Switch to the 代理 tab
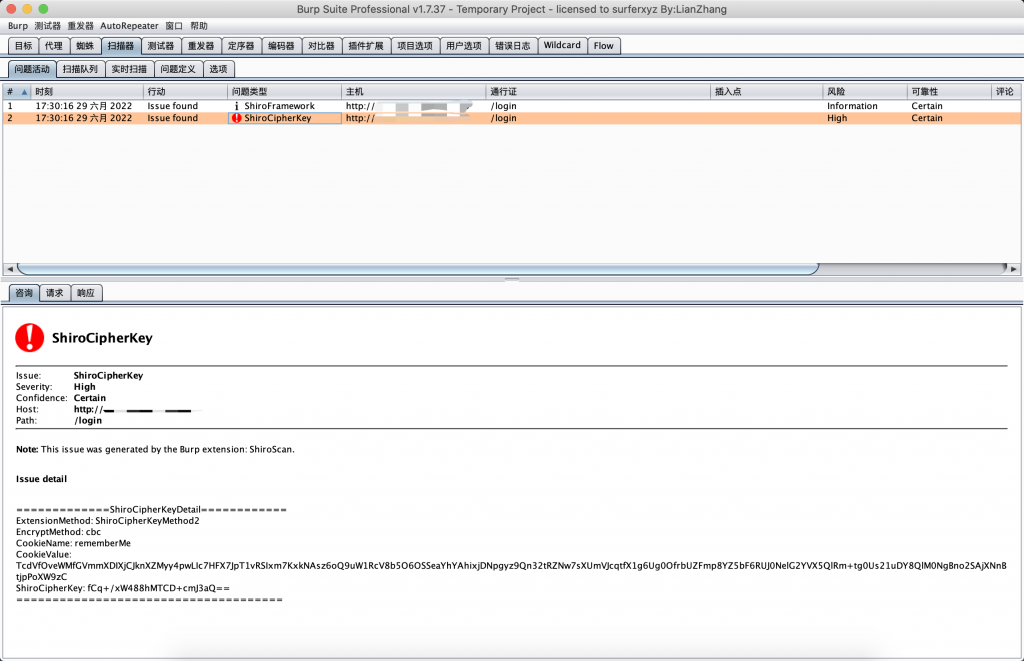Viewport: 1024px width, 661px height. [54, 46]
